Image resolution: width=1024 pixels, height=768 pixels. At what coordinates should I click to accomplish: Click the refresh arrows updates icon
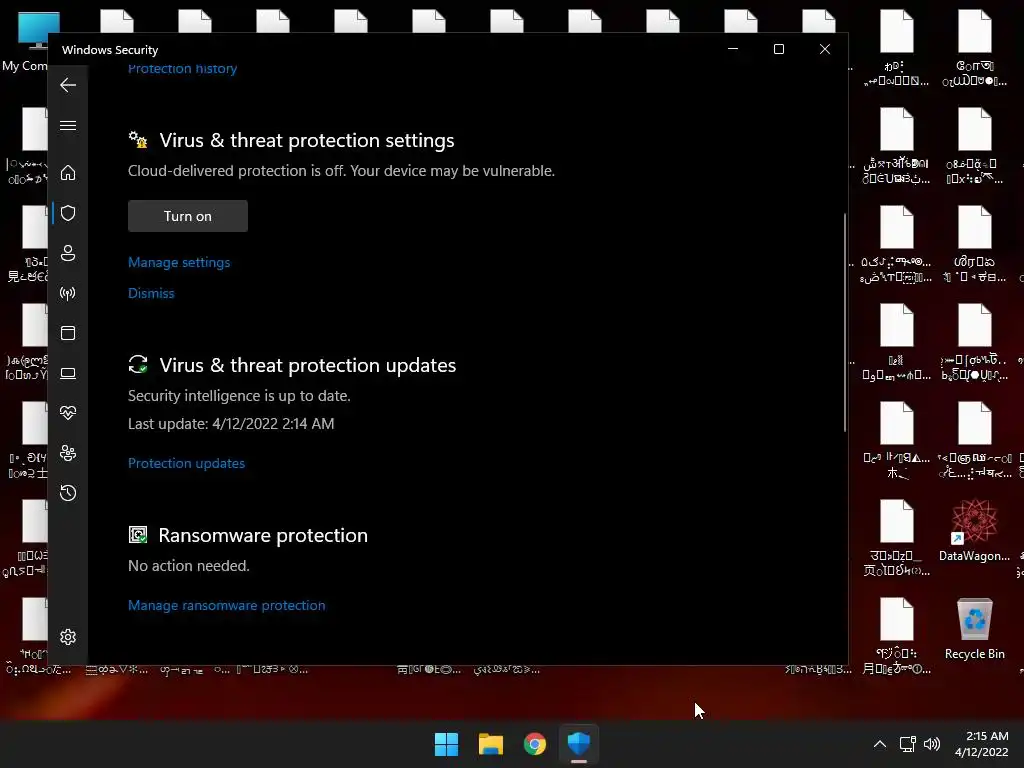pos(138,364)
